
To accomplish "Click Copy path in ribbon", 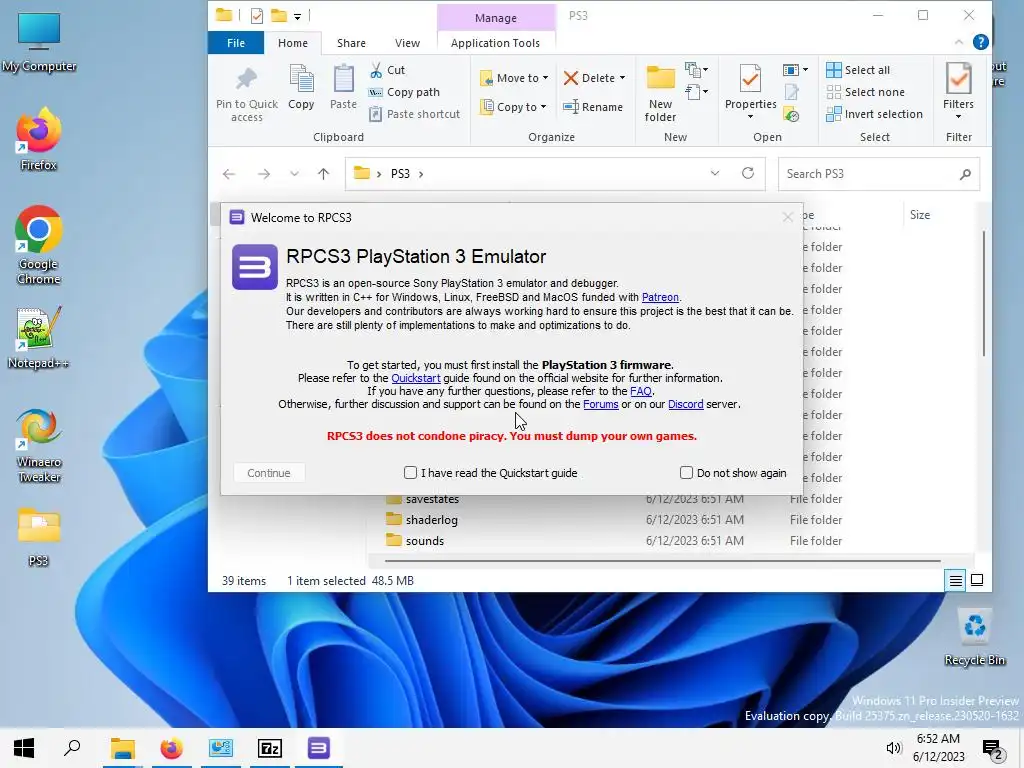I will [x=404, y=92].
